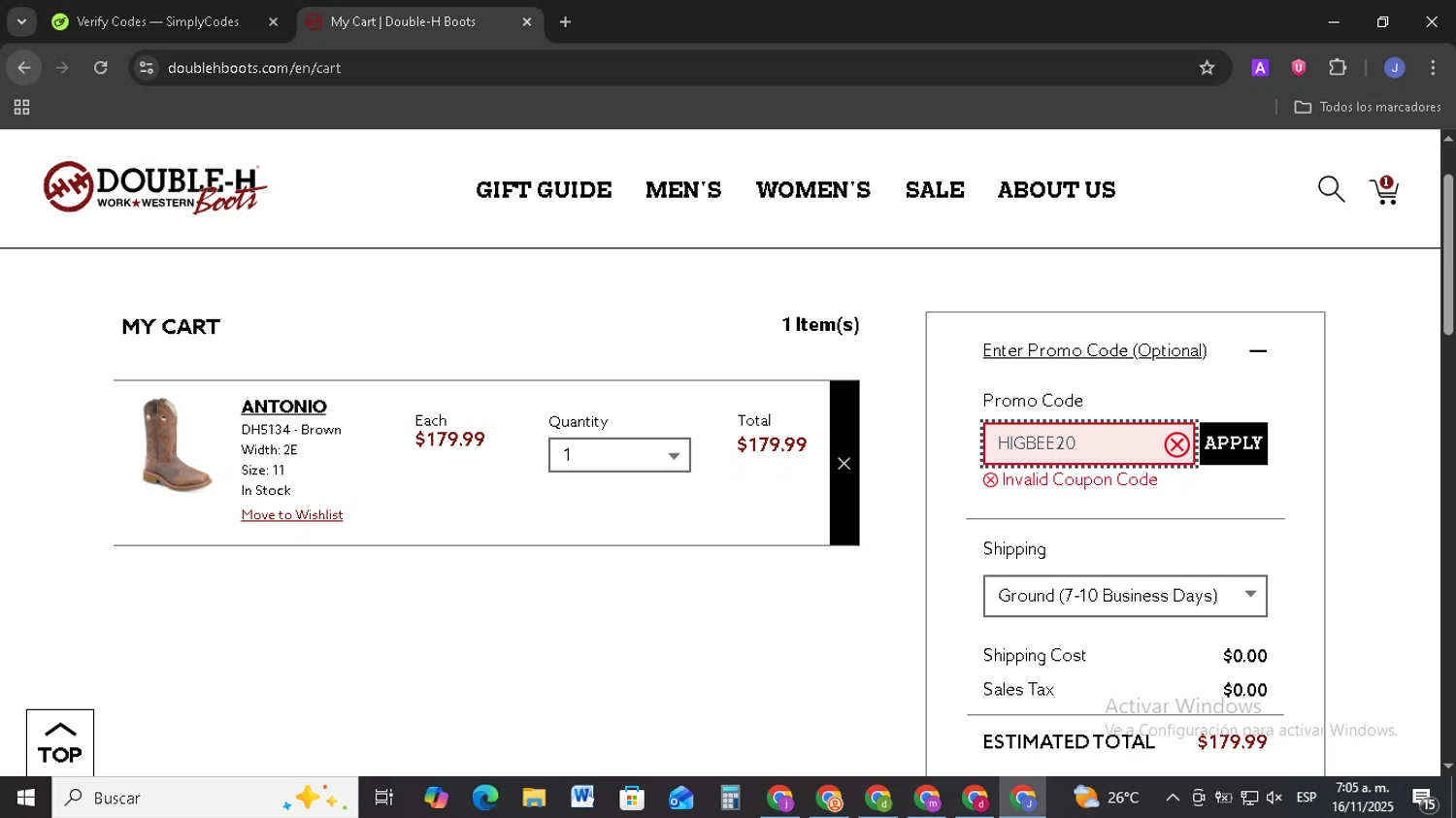Open Microsoft Word from taskbar
1456x818 pixels.
582,798
